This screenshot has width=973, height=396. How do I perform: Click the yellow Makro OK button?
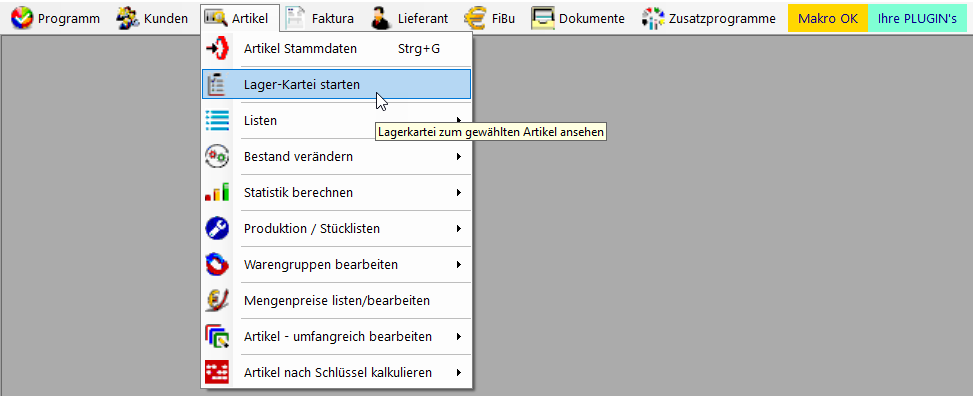(x=828, y=18)
